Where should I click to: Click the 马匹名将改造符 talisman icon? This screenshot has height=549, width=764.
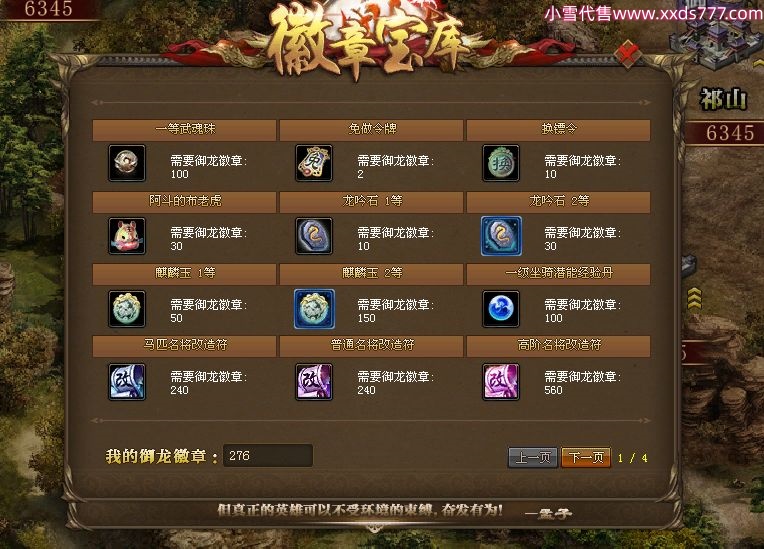click(x=127, y=381)
